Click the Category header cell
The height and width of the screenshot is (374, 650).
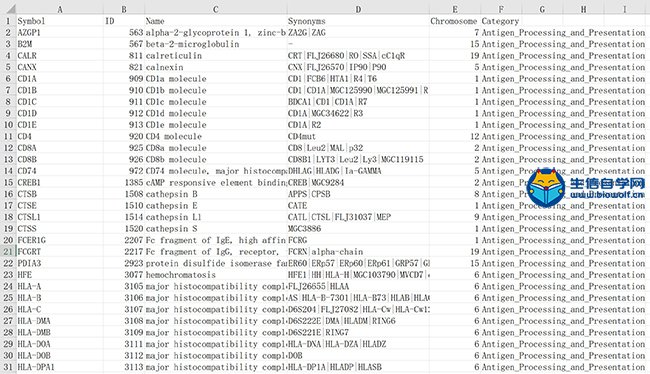(x=501, y=21)
